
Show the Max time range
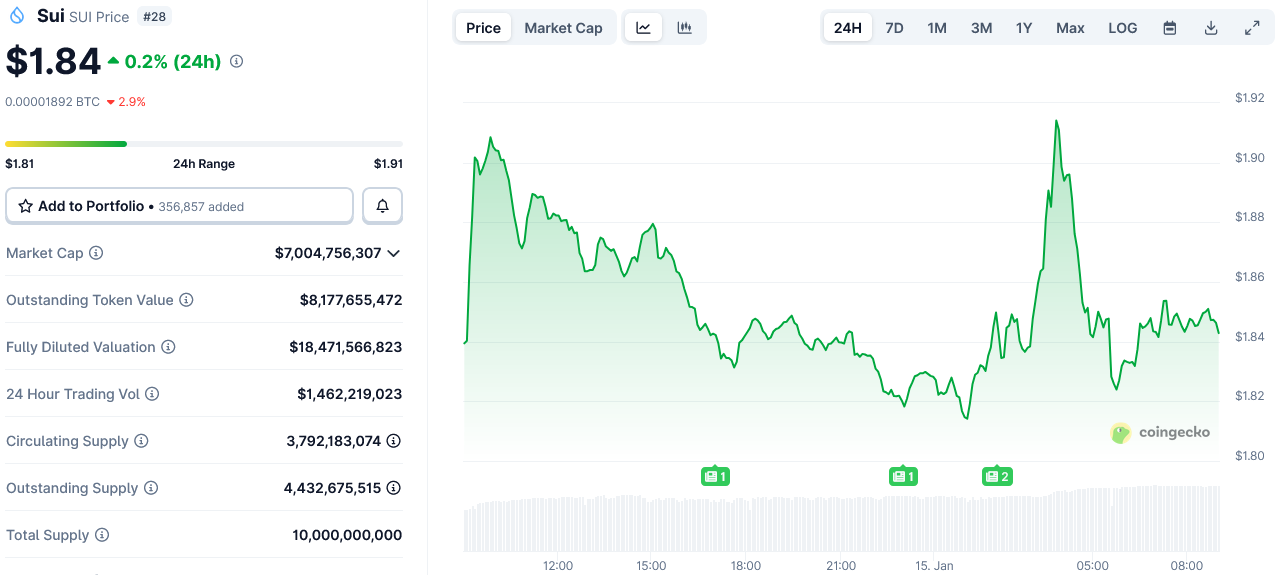click(1070, 28)
